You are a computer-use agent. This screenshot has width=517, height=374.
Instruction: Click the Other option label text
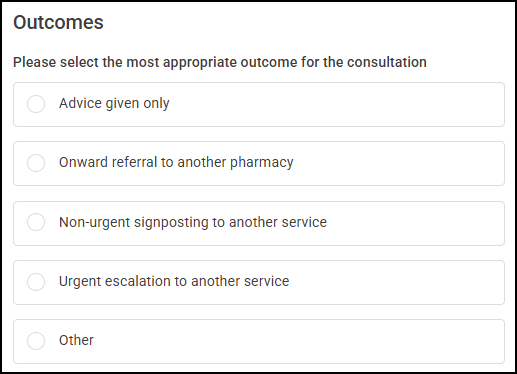tap(76, 340)
